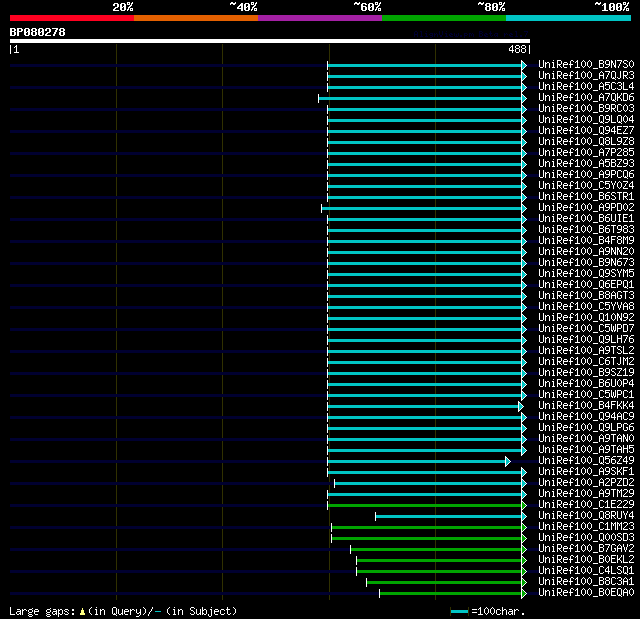Click the orange ~40% identity legend segment
Screen dimensions: 640x619
coord(196,18)
